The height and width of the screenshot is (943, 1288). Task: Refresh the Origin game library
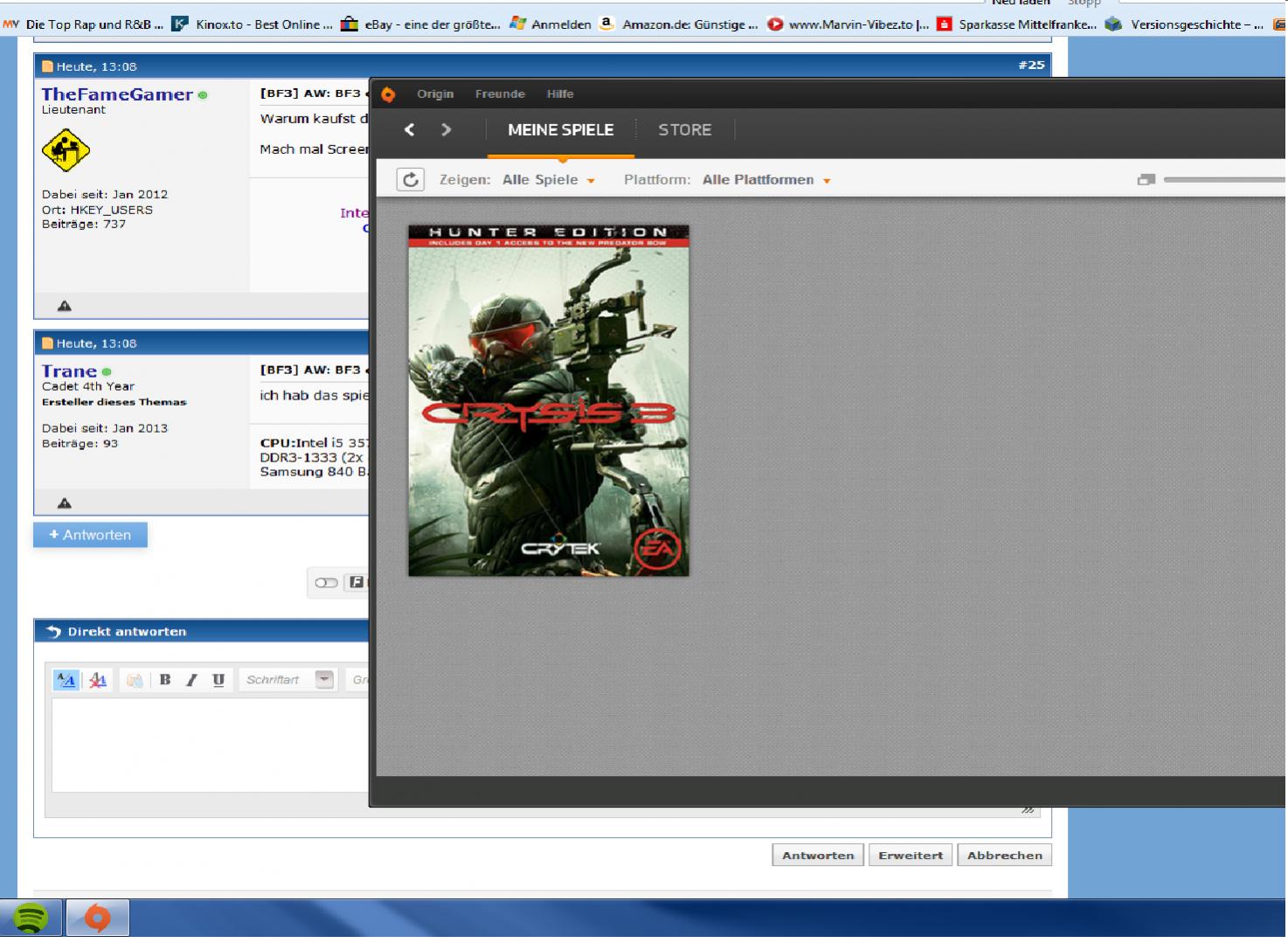click(x=410, y=179)
